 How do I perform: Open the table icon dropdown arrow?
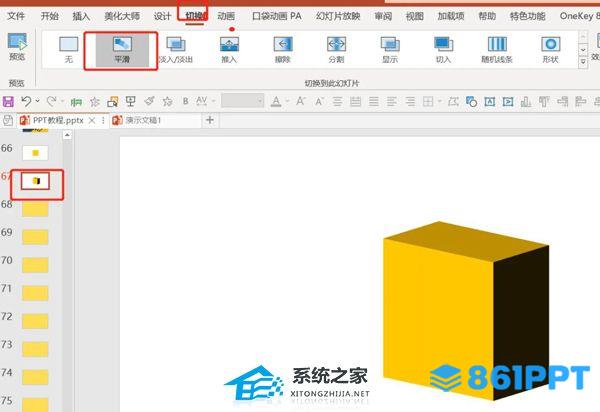(440, 101)
